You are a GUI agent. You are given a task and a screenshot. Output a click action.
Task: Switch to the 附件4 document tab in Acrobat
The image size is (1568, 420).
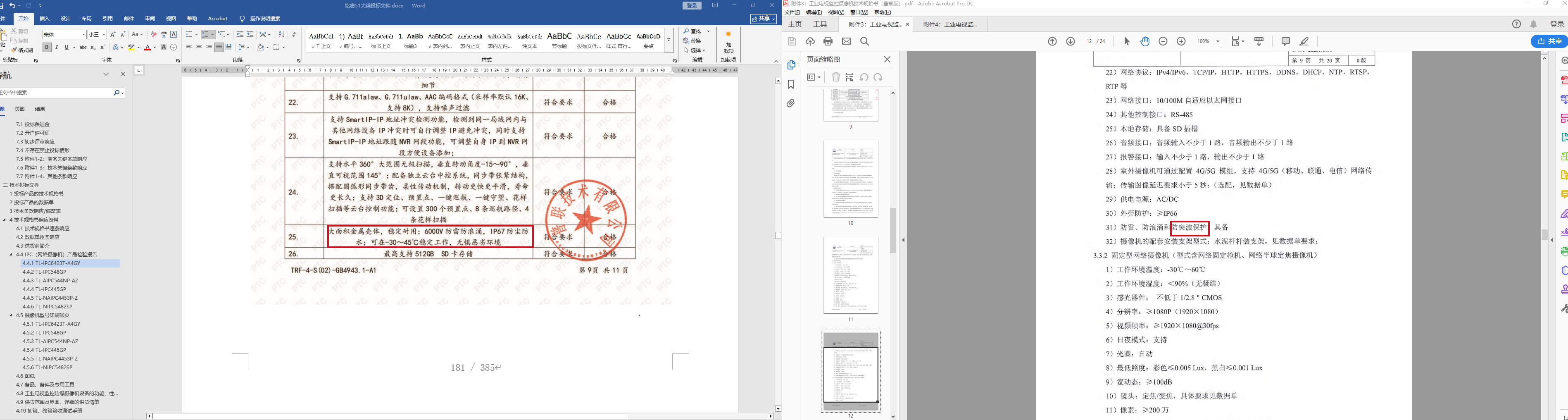point(949,24)
